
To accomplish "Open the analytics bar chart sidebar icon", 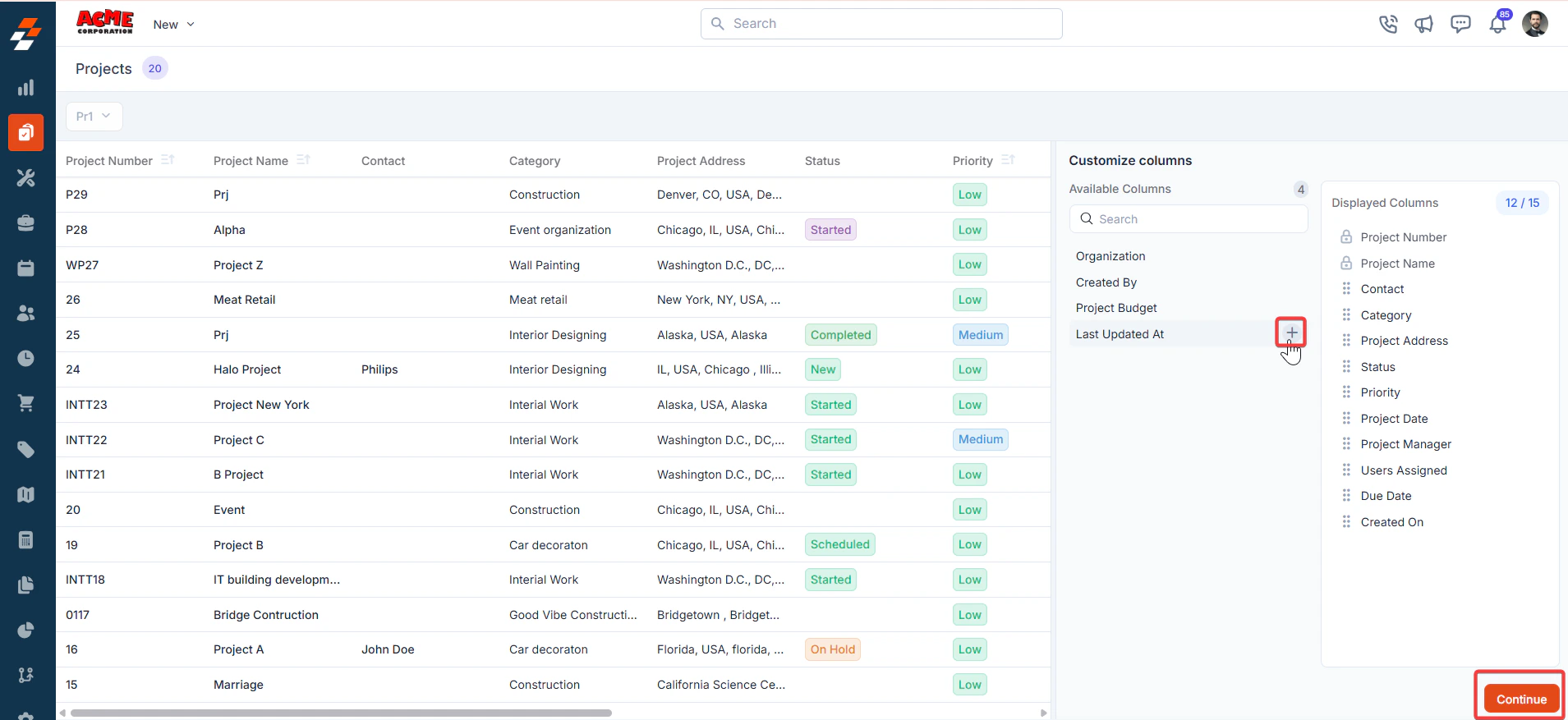I will pos(26,87).
